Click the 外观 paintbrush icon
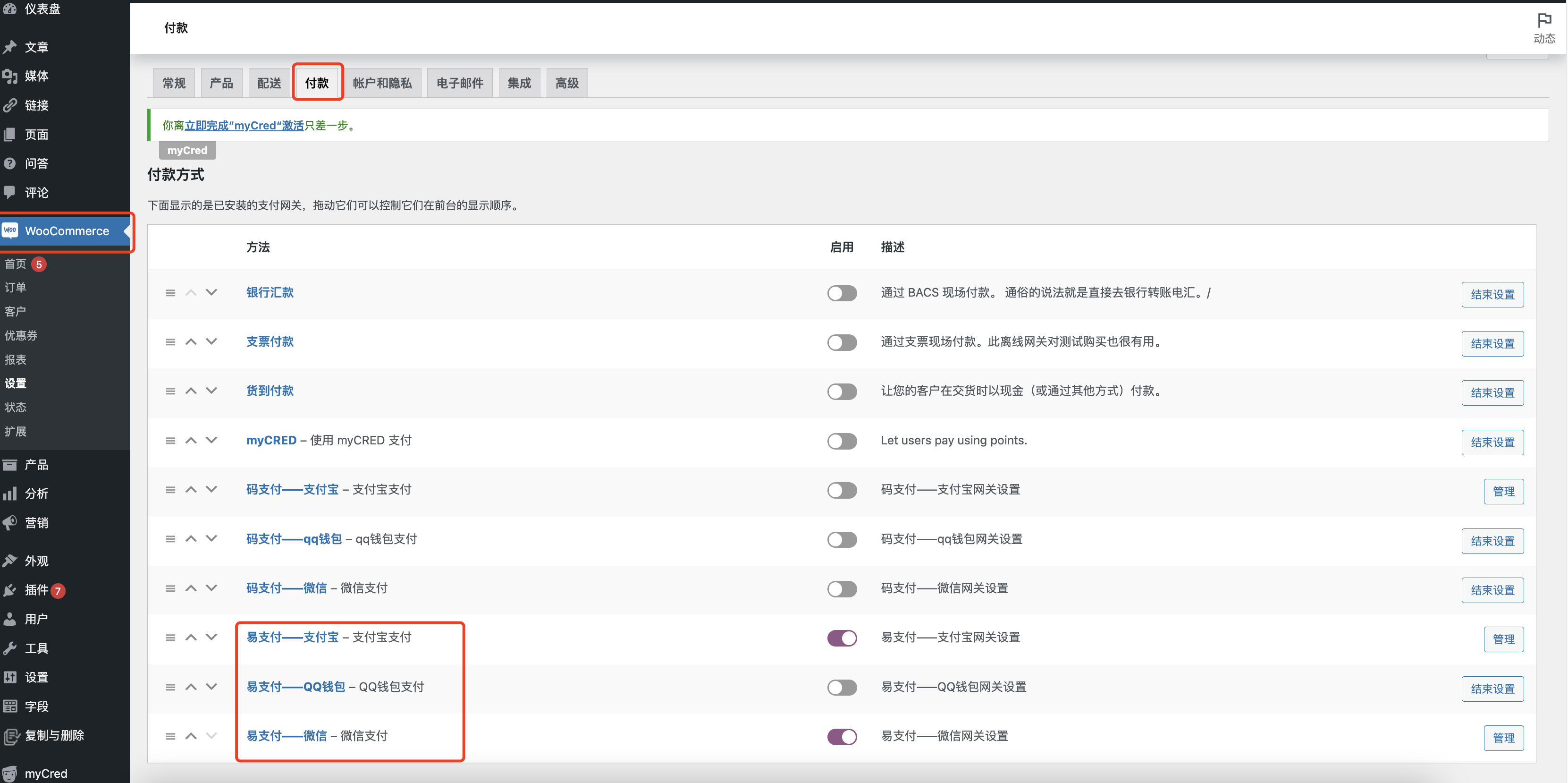This screenshot has width=1568, height=783. pyautogui.click(x=10, y=561)
